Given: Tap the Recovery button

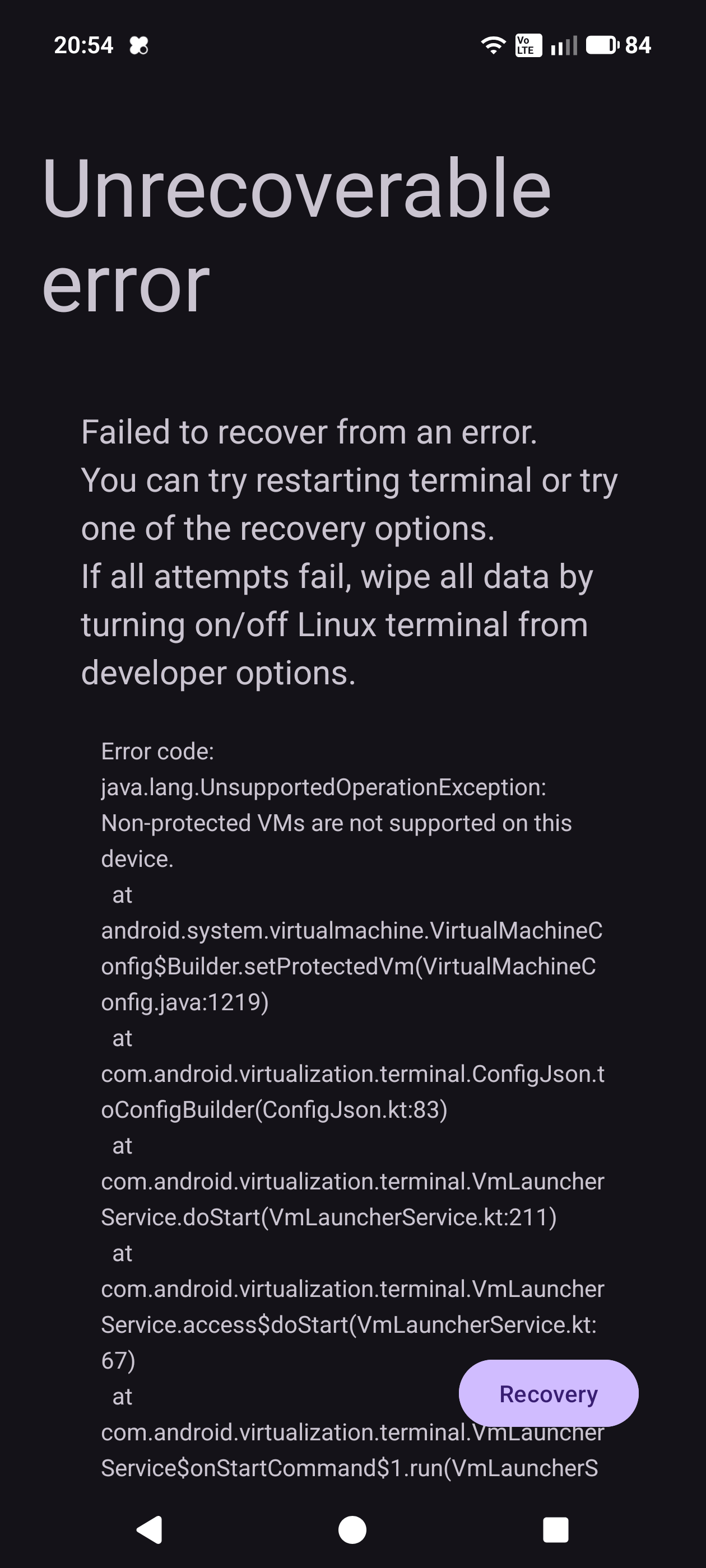Looking at the screenshot, I should pos(548,1393).
